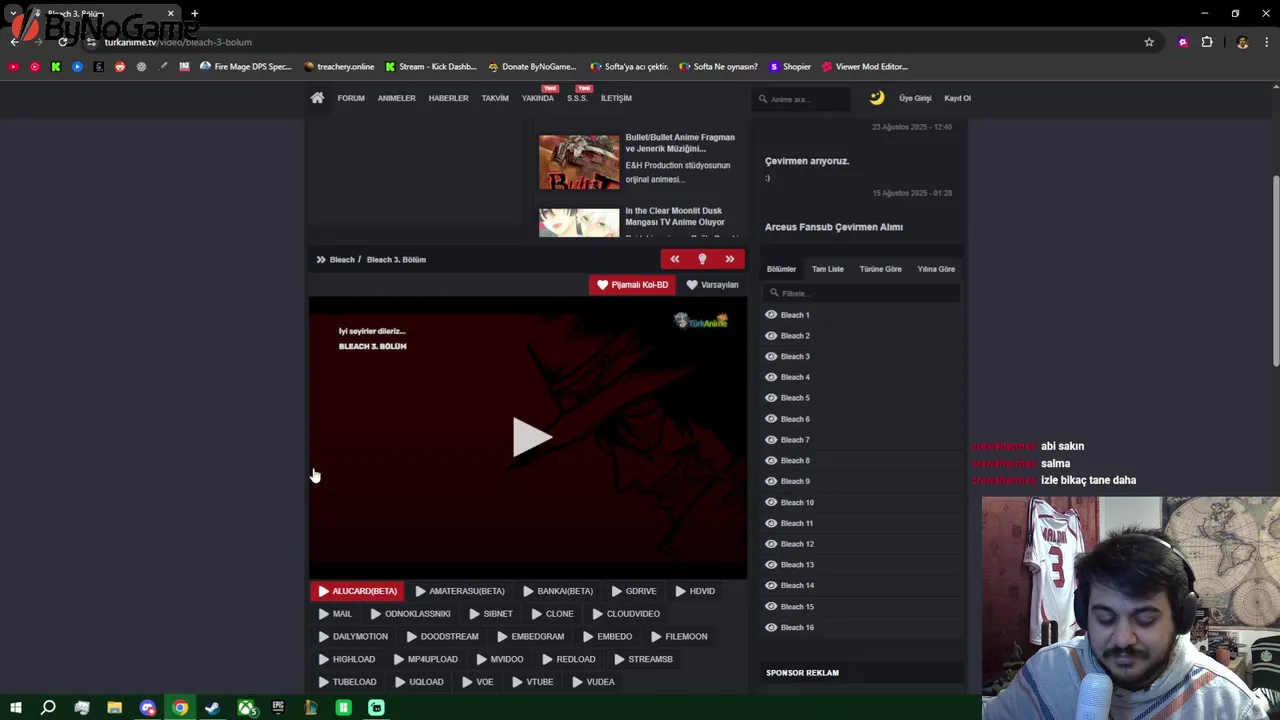1280x720 pixels.
Task: Switch to Yılına Göre tab
Action: click(x=936, y=269)
